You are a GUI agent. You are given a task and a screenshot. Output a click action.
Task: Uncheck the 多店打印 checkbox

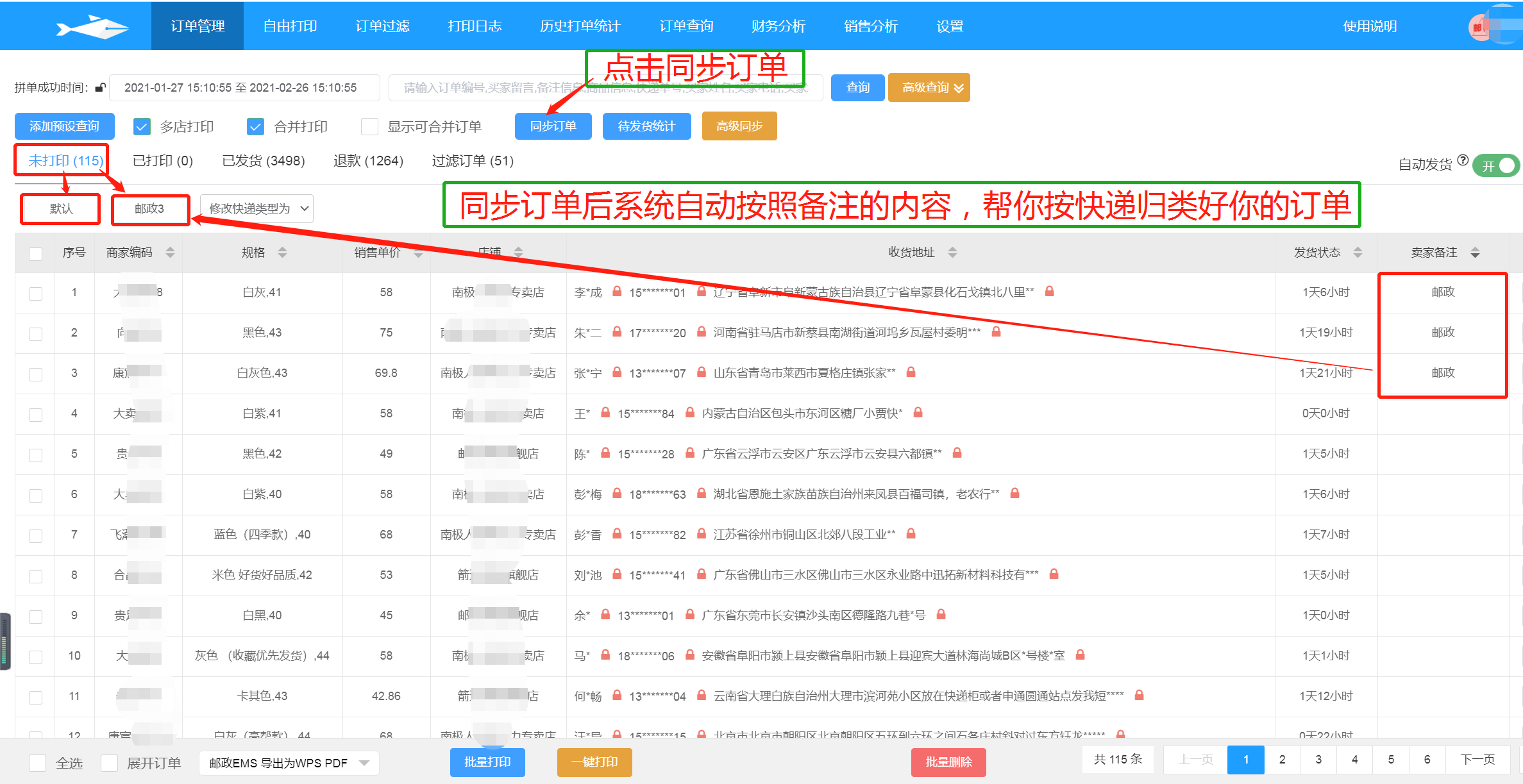click(142, 127)
